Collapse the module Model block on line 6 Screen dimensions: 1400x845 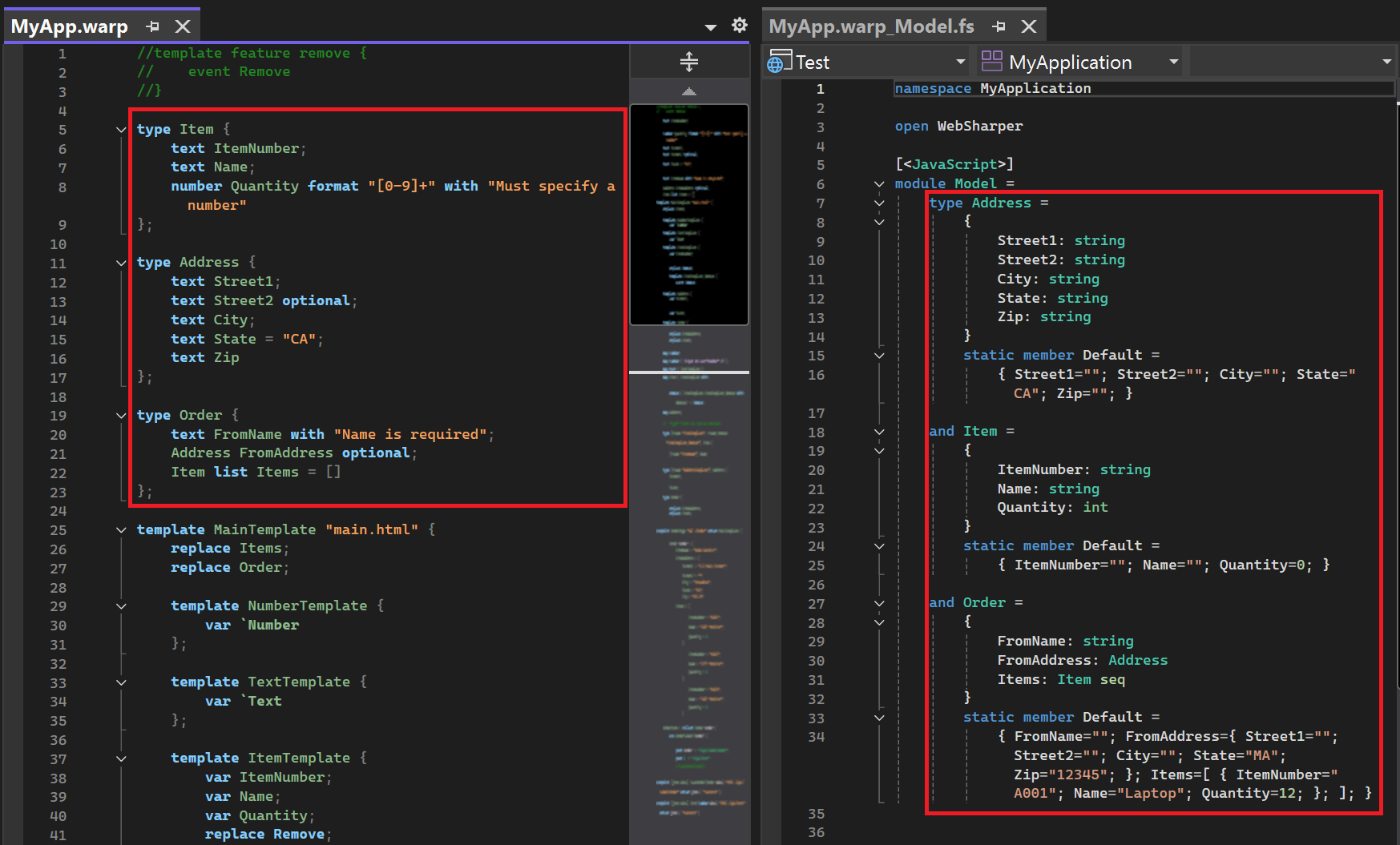[878, 183]
